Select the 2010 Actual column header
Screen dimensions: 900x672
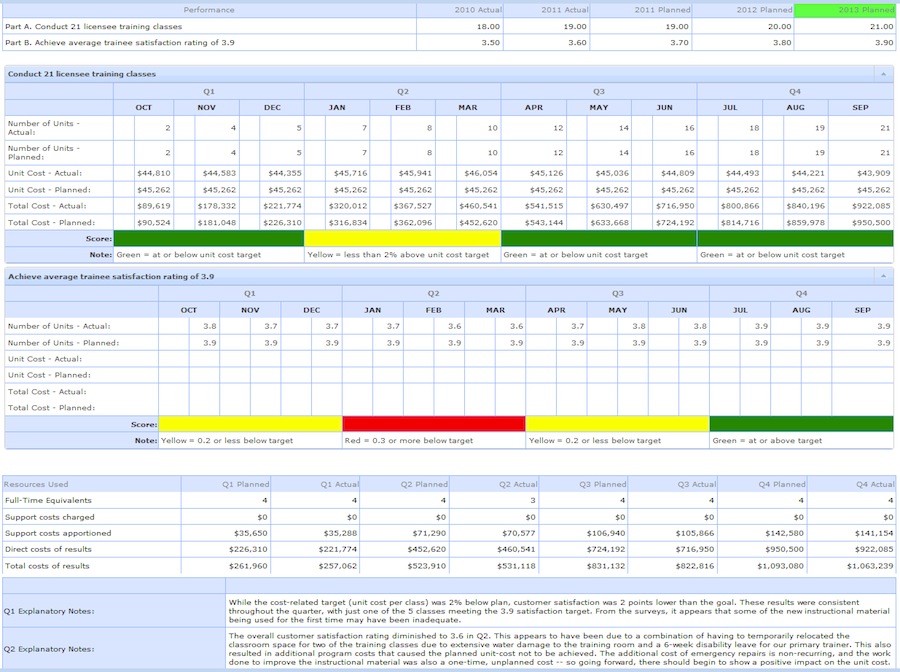[x=460, y=10]
